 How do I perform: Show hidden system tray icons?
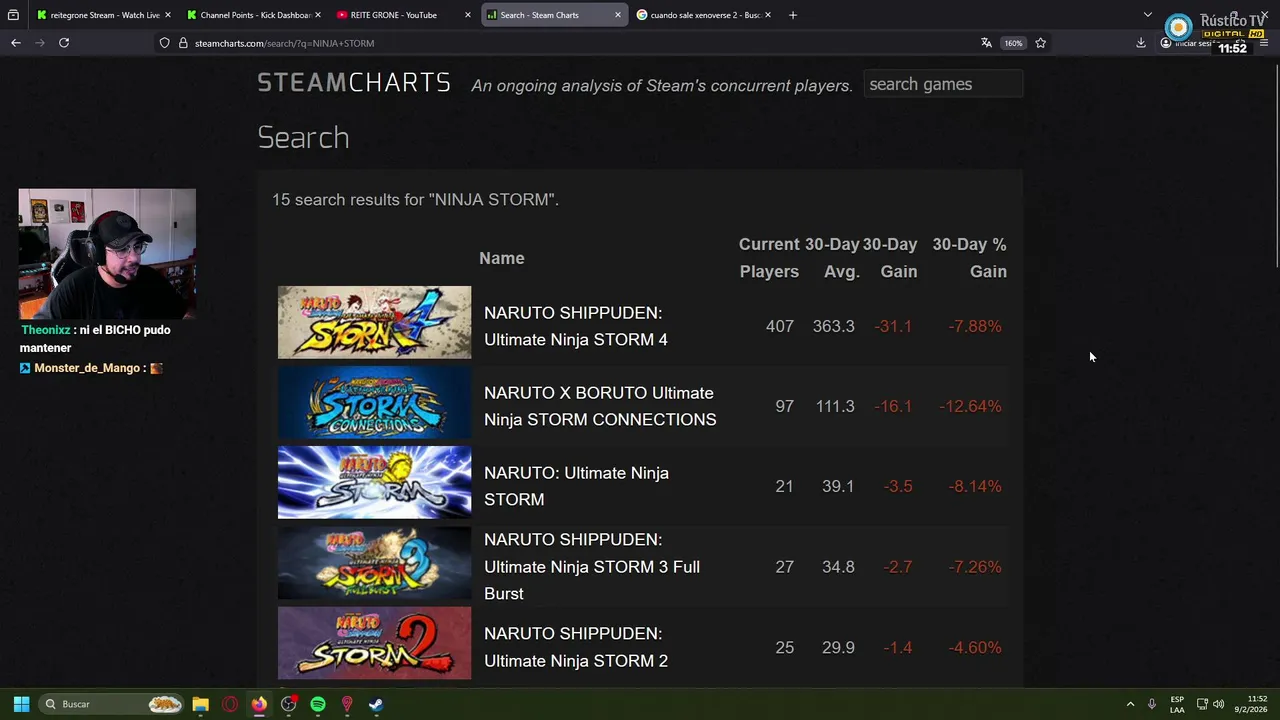tap(1130, 704)
